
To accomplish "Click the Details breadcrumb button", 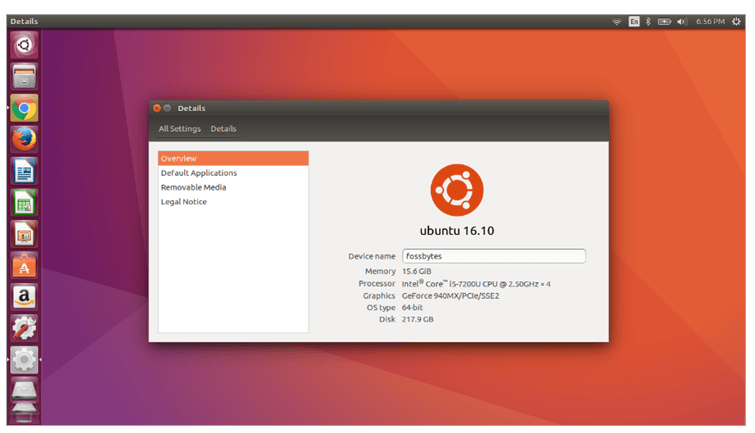I will [x=223, y=129].
